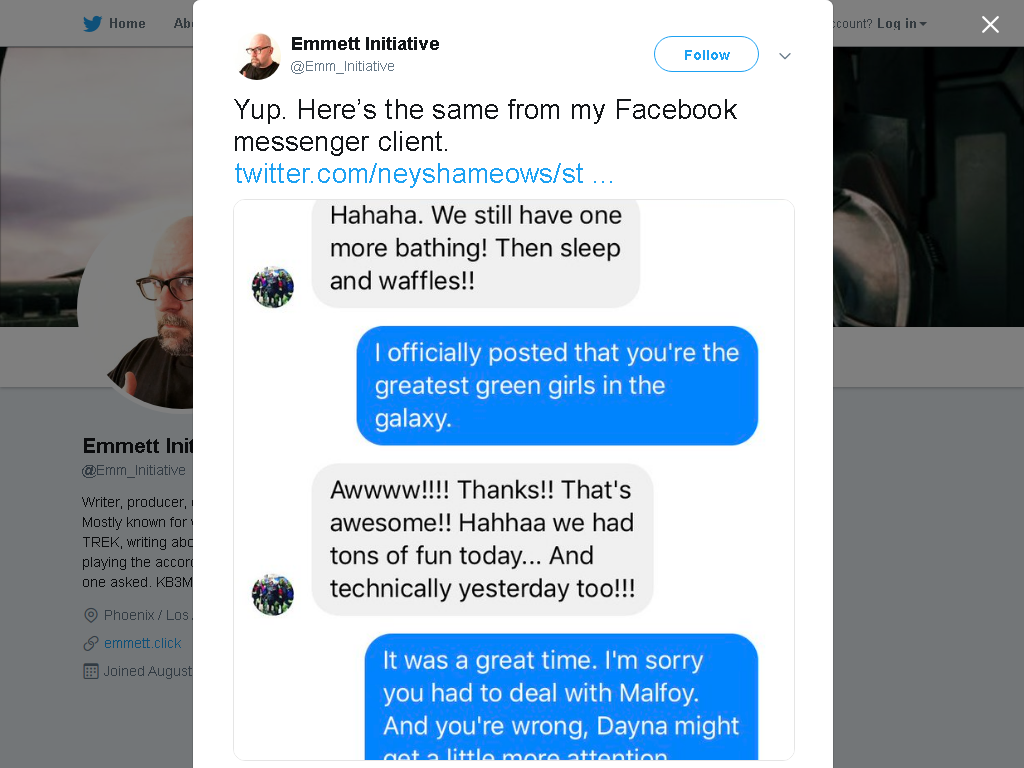Follow Emmett Initiative

[706, 54]
